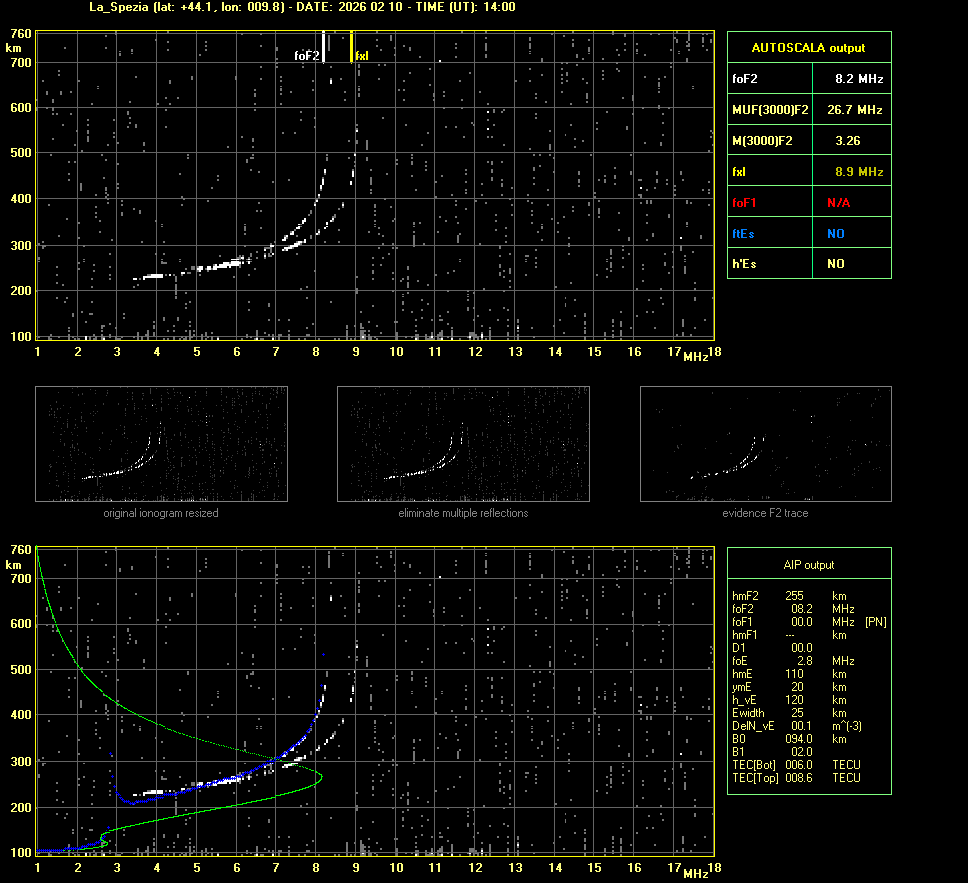968x883 pixels.
Task: Click the 760 km label on upper ionogram
Action: pos(20,34)
